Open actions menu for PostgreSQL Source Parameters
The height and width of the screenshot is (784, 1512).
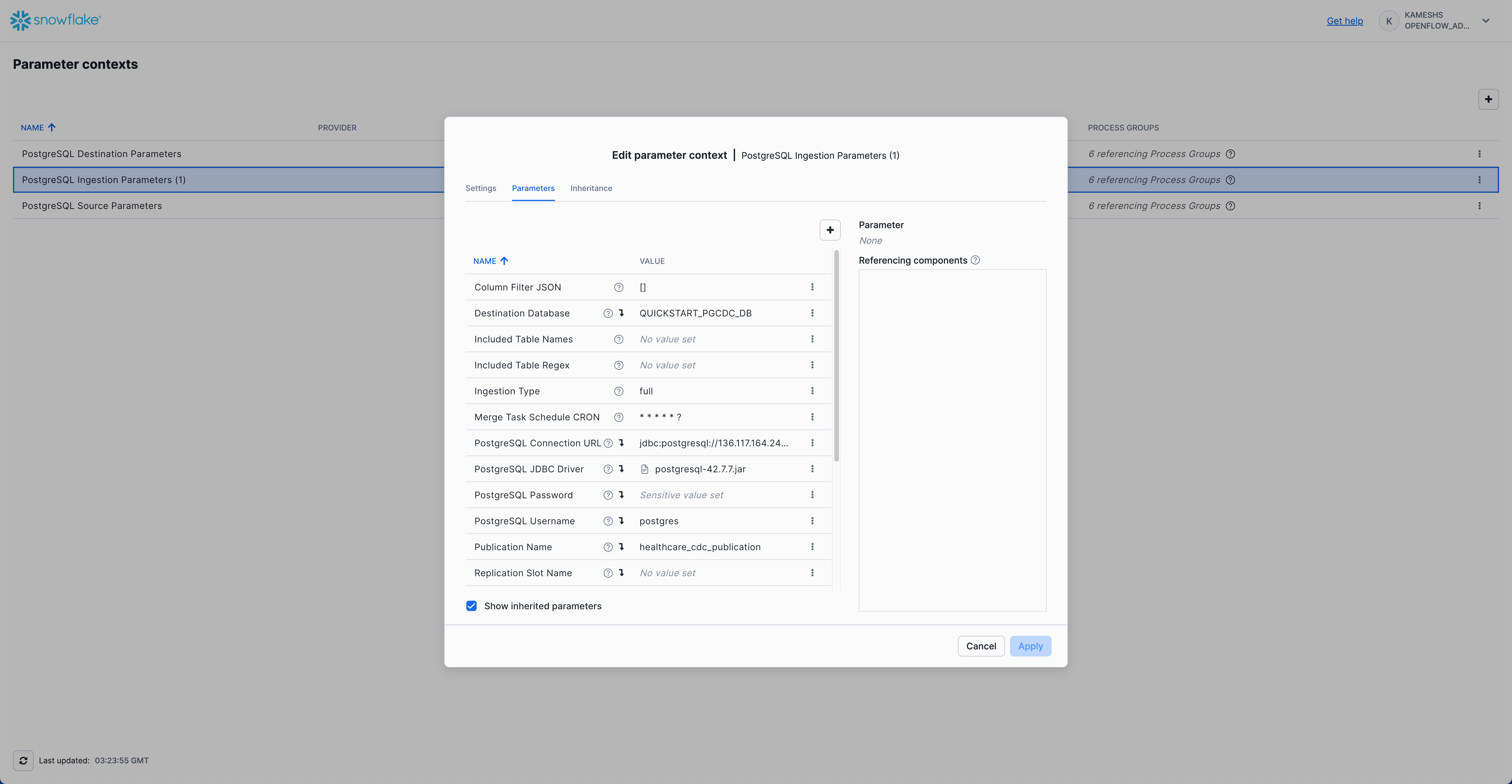coord(1479,206)
